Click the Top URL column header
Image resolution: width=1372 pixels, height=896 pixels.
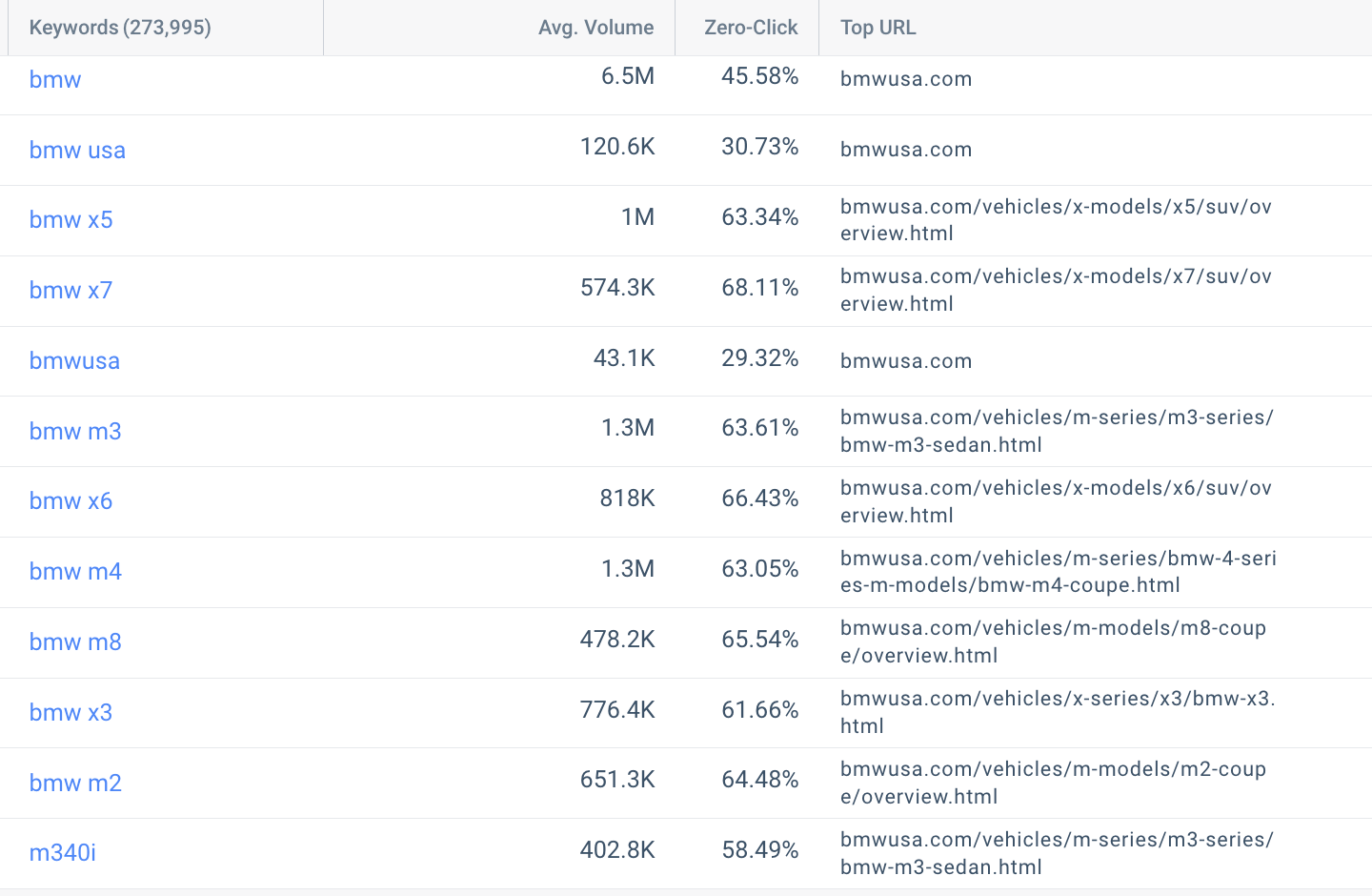[x=877, y=28]
